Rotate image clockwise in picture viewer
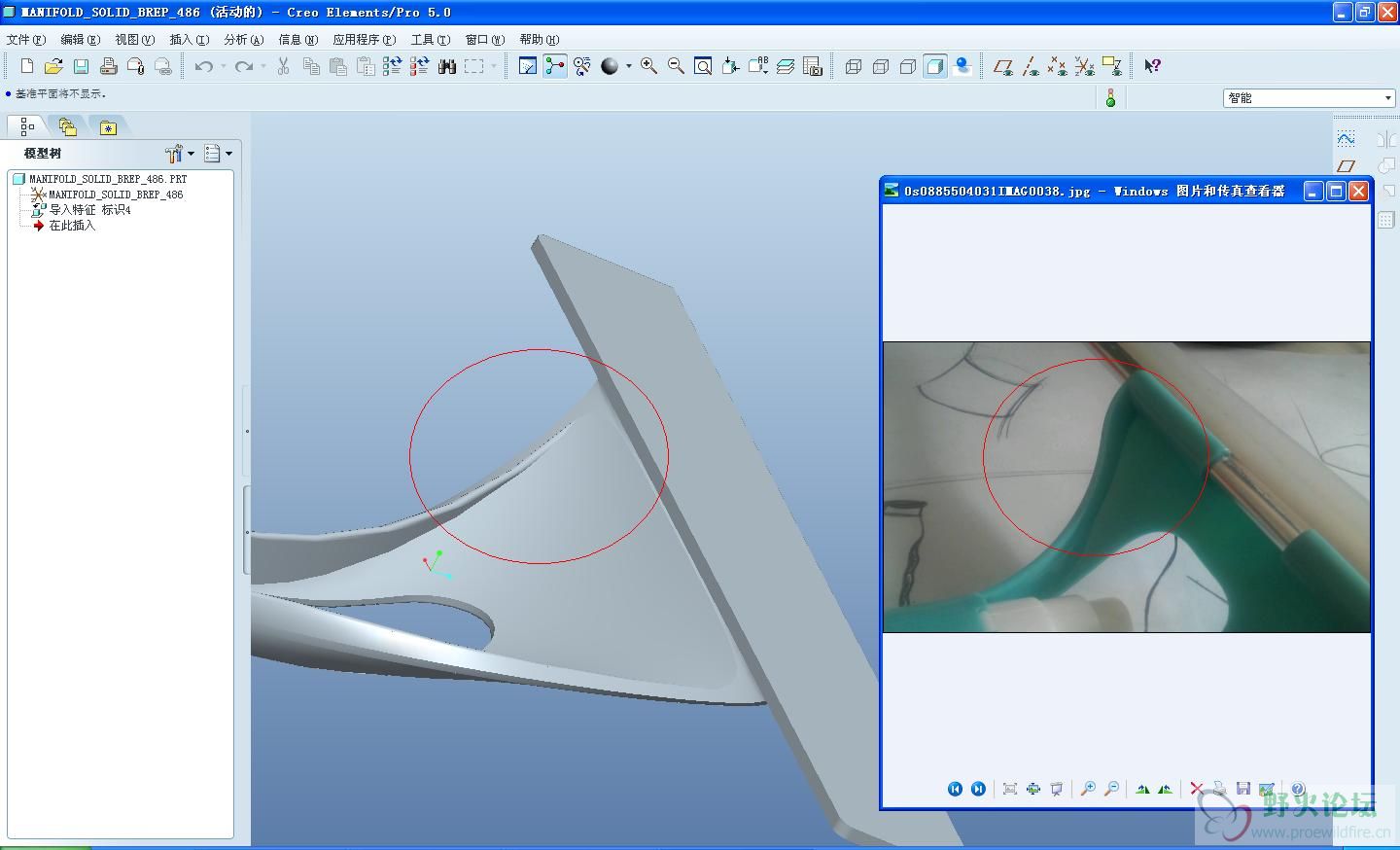 click(x=1142, y=789)
